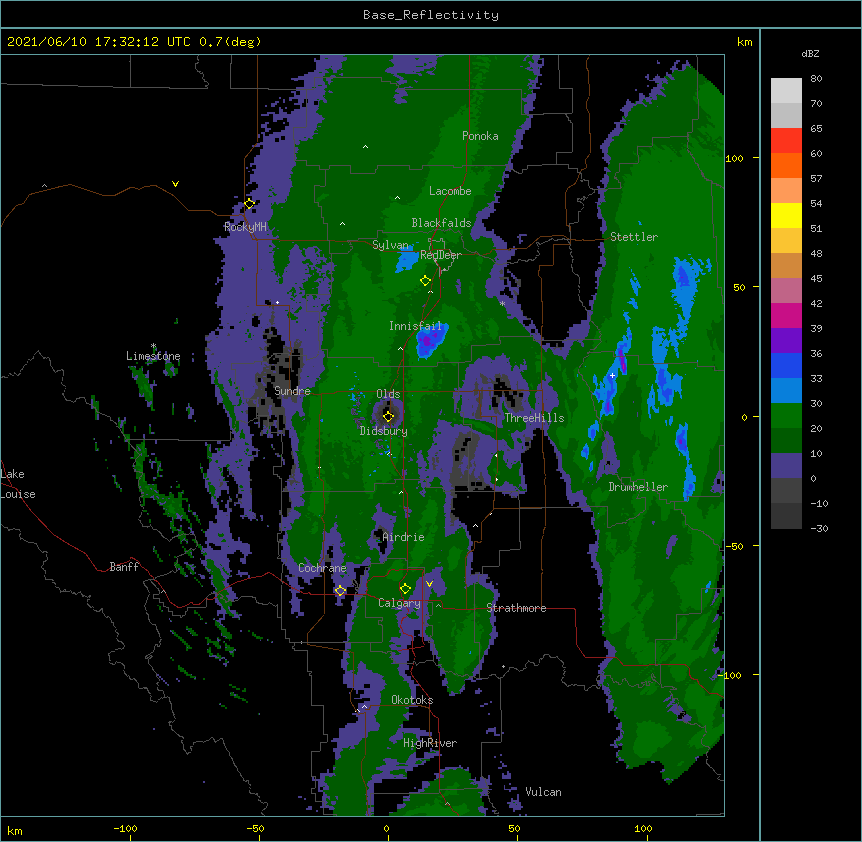Image resolution: width=862 pixels, height=842 pixels.
Task: Click the ThreeHills label
Action: [534, 418]
